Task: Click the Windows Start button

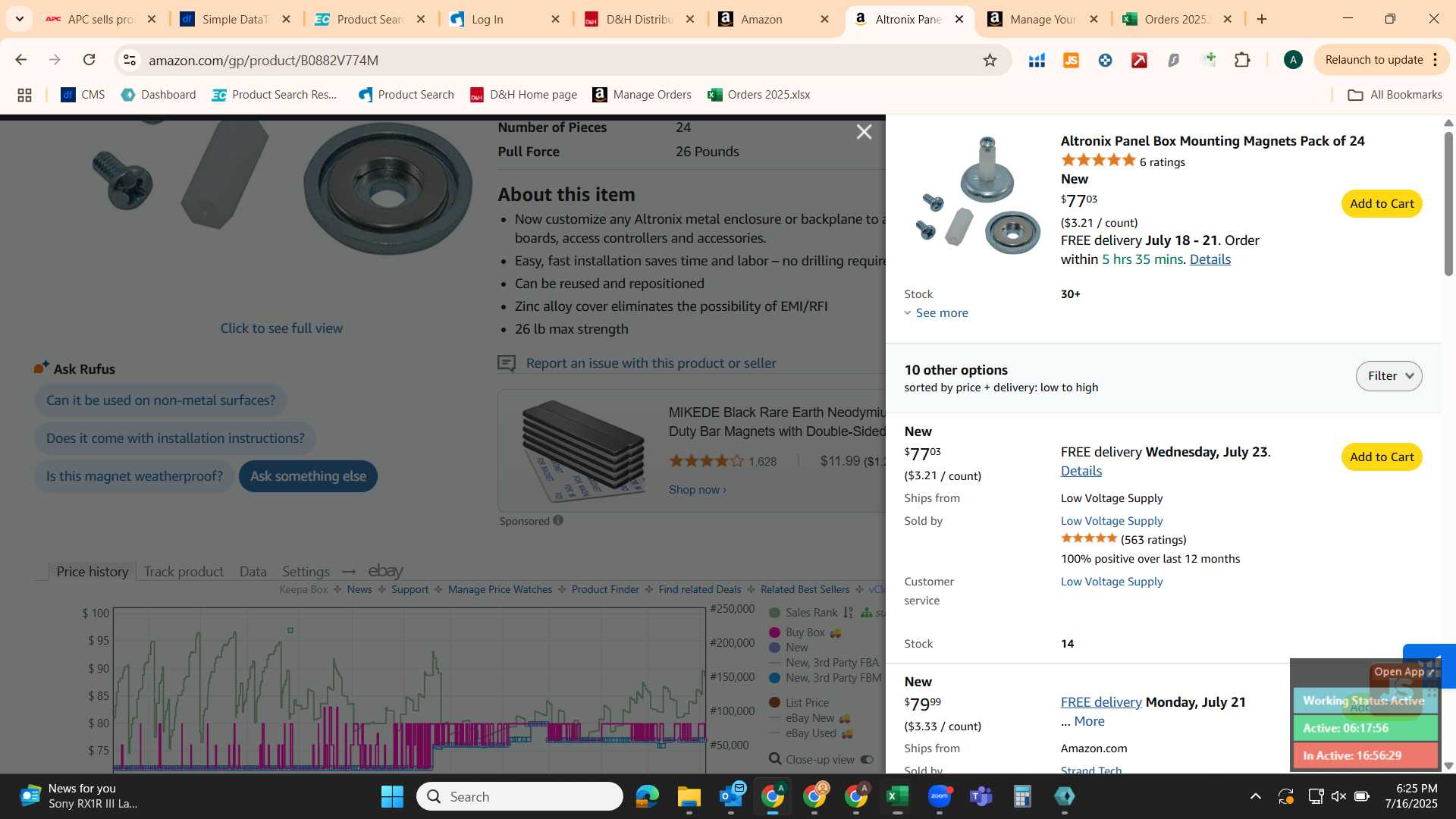Action: tap(392, 796)
